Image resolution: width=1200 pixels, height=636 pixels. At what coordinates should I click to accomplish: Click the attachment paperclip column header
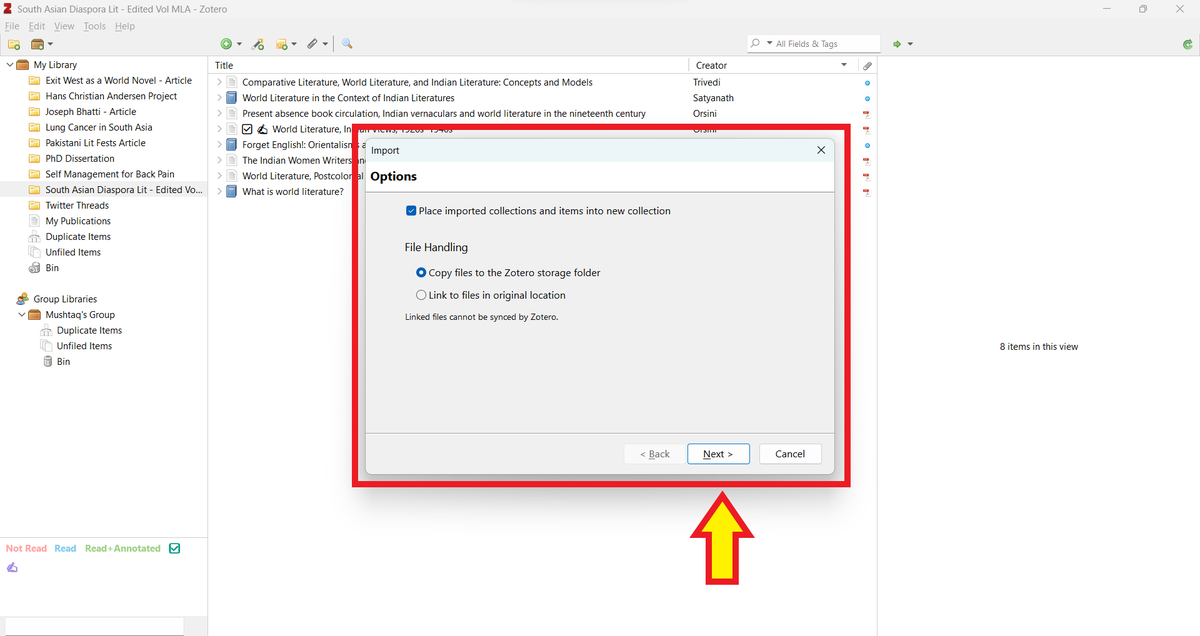[x=867, y=65]
